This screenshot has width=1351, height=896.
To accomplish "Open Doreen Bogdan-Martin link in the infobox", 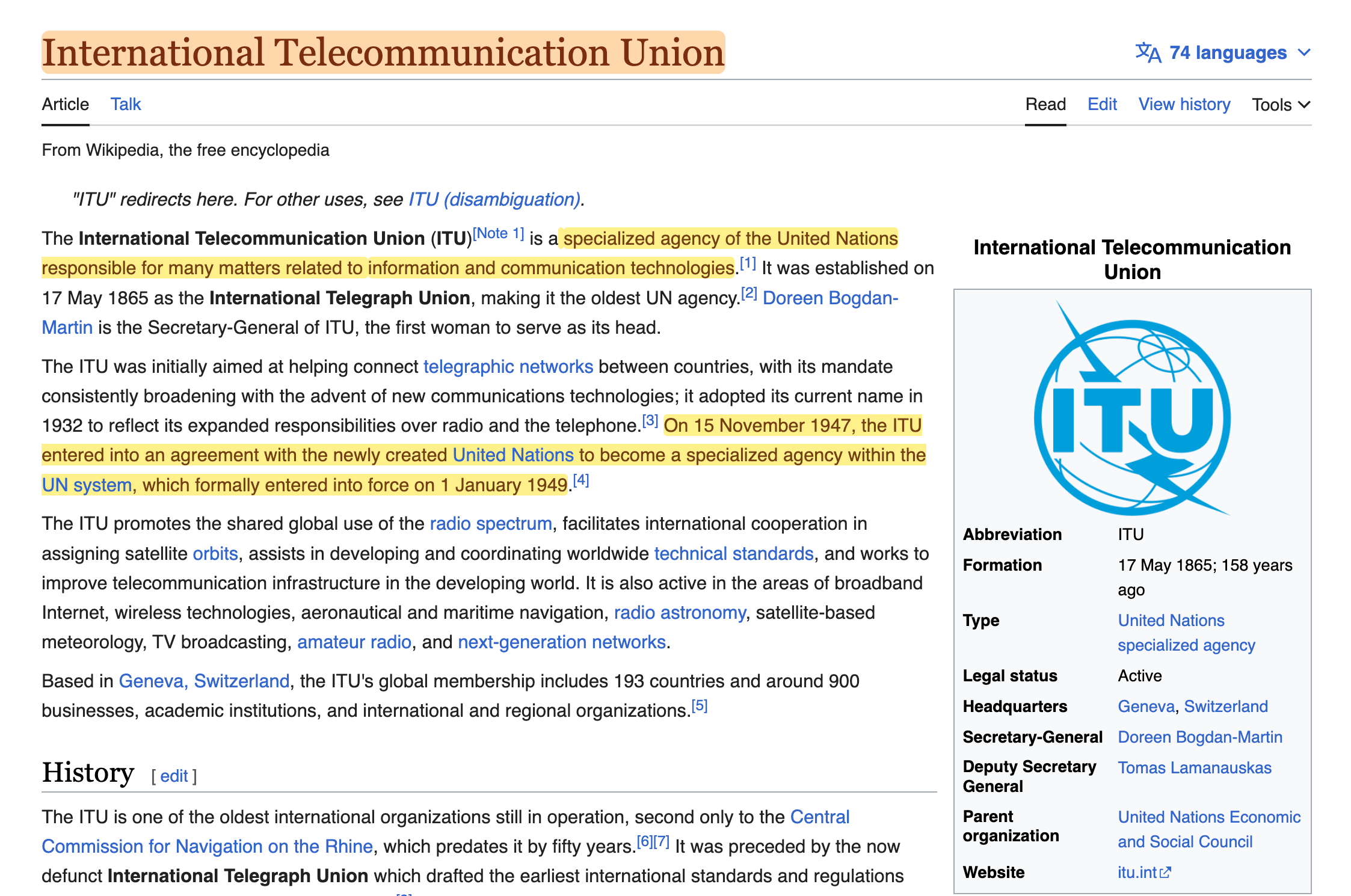I will pos(1200,737).
